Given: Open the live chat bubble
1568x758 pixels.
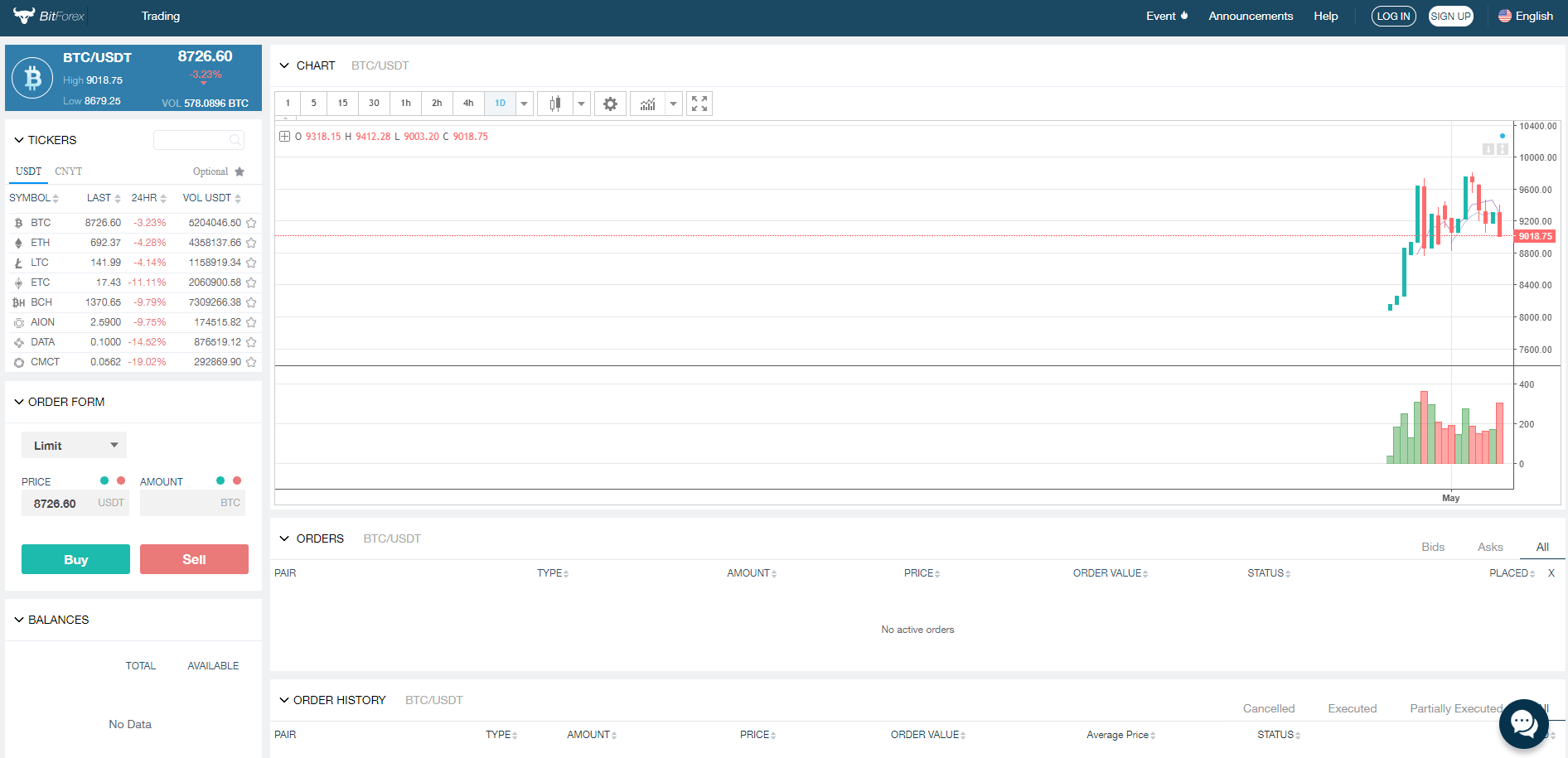Looking at the screenshot, I should pos(1523,723).
